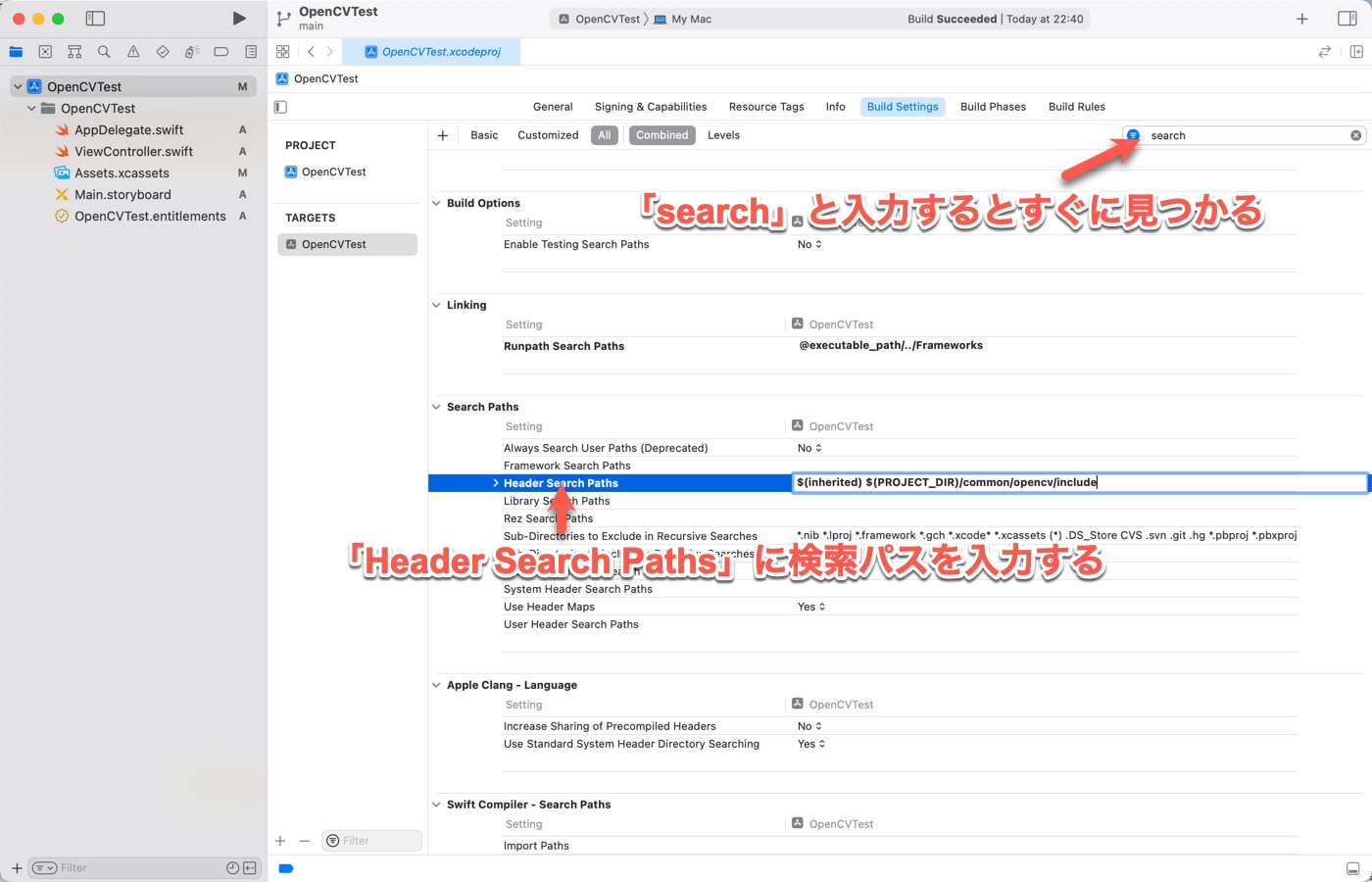
Task: Collapse the Linking section
Action: pos(437,305)
